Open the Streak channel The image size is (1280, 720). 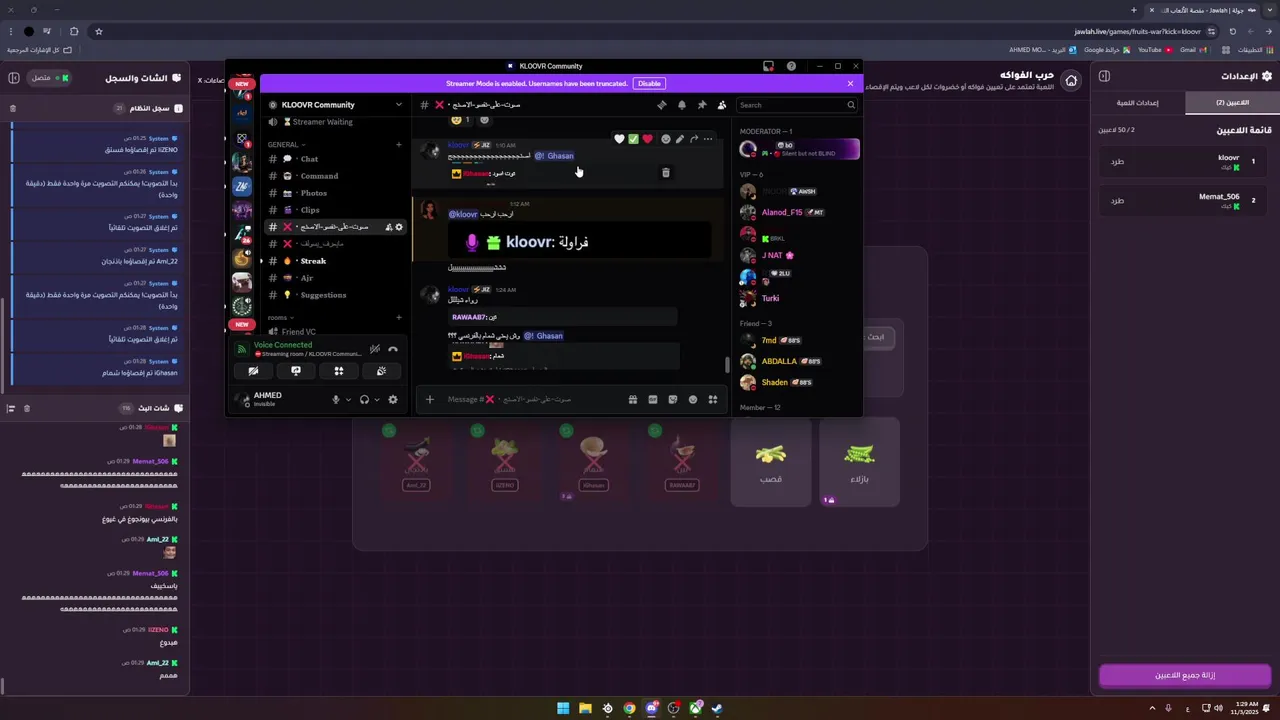click(334, 261)
